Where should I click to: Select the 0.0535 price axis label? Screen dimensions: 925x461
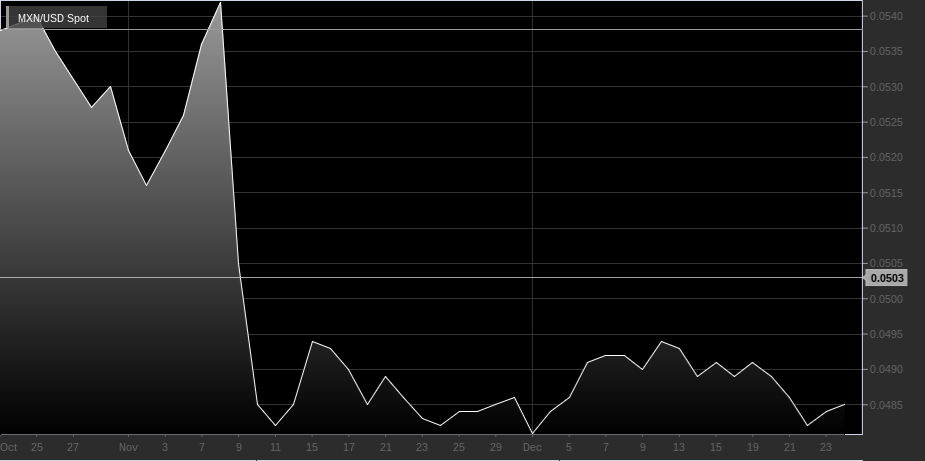point(887,52)
